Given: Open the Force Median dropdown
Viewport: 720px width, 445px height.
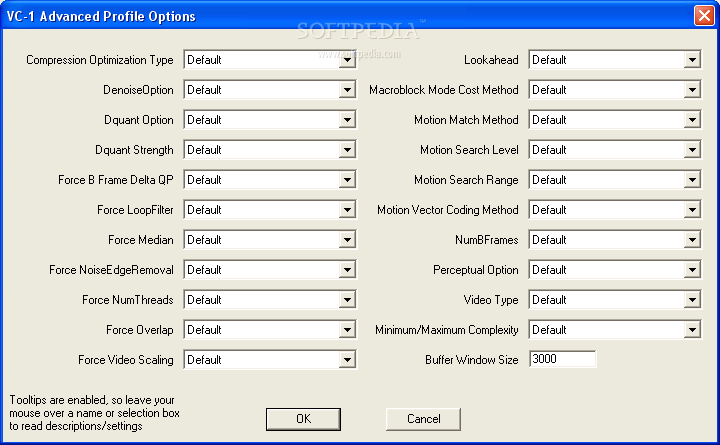Looking at the screenshot, I should coord(269,240).
